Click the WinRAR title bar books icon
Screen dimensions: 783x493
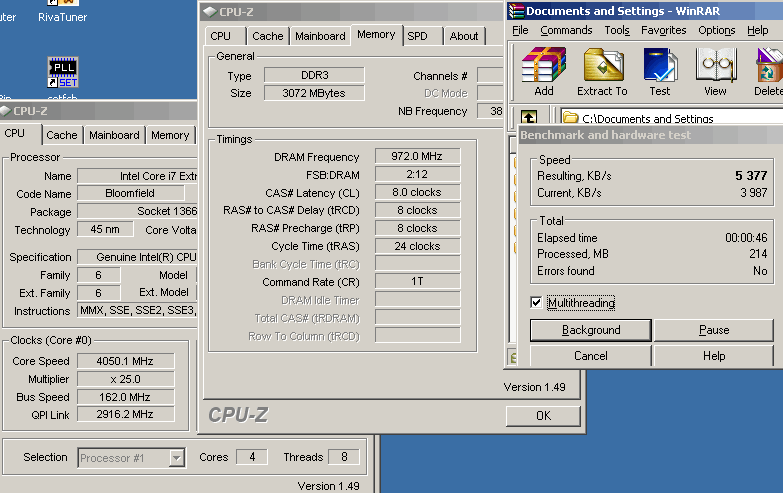click(516, 11)
